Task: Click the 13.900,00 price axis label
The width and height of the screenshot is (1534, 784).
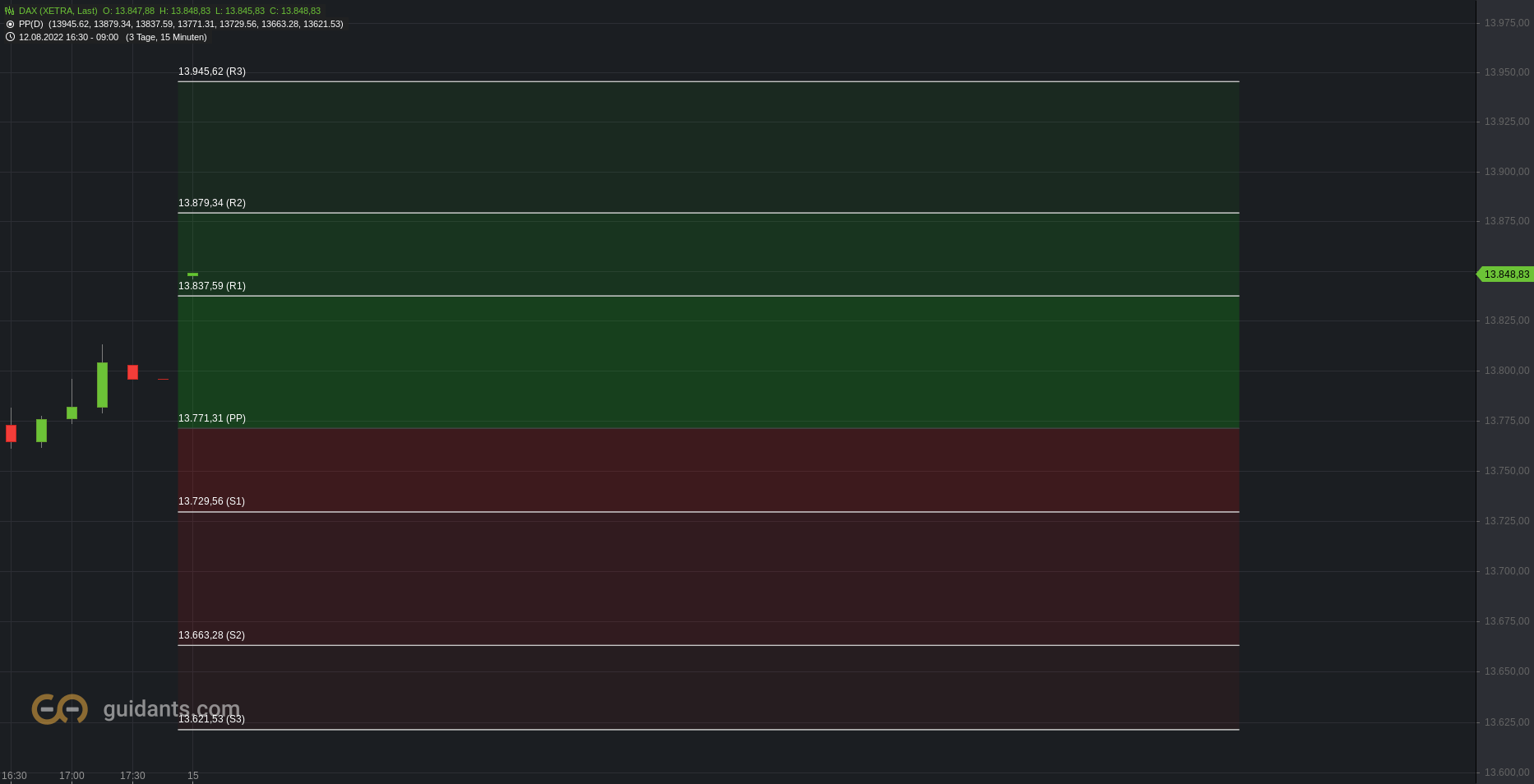Action: [1507, 172]
